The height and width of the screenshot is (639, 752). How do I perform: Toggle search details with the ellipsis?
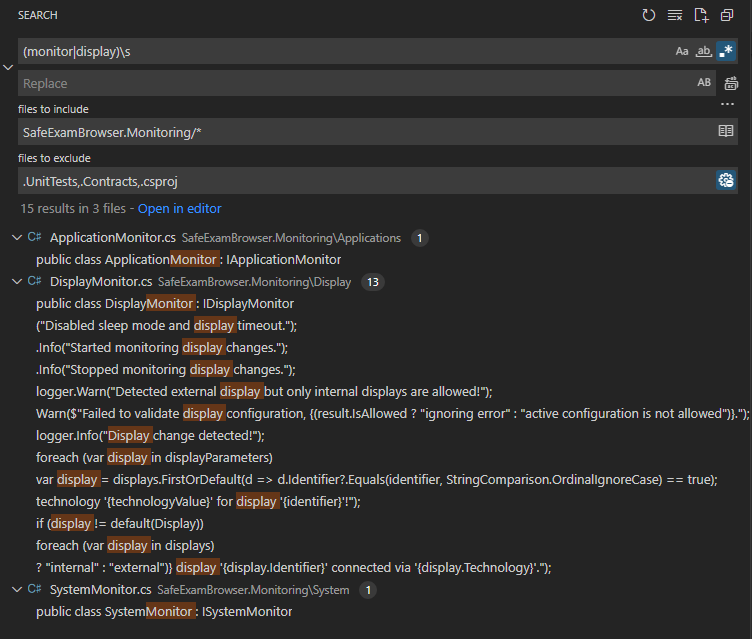727,104
